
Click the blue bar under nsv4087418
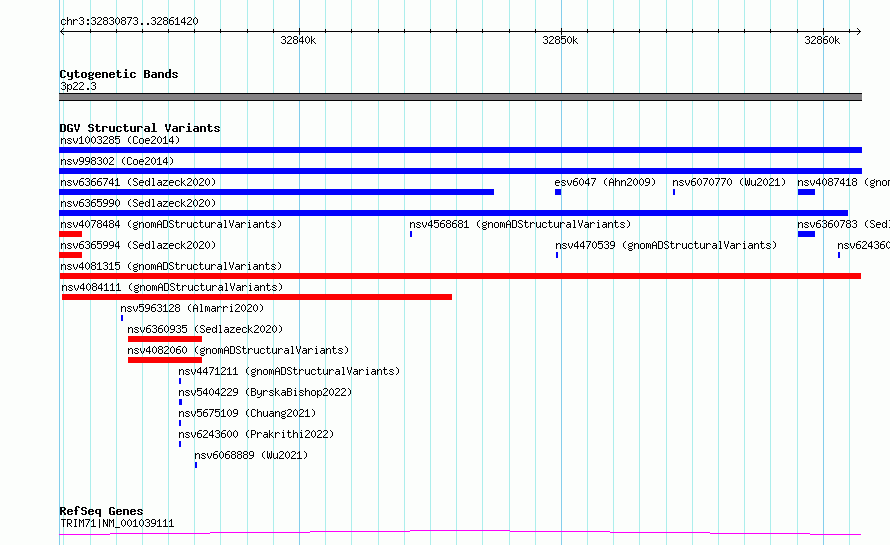pyautogui.click(x=806, y=192)
